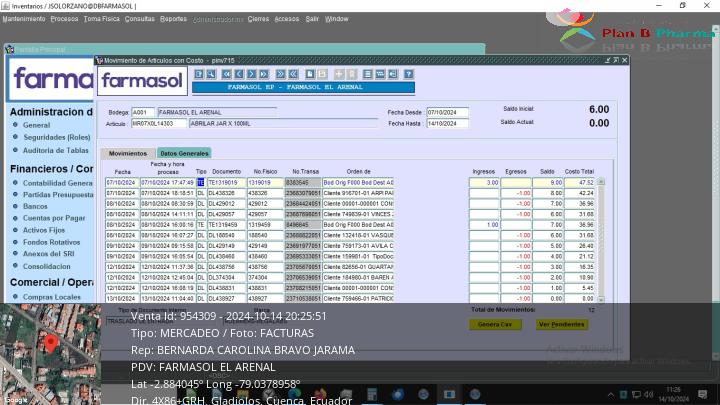Click the list of values lines icon

[x=367, y=74]
